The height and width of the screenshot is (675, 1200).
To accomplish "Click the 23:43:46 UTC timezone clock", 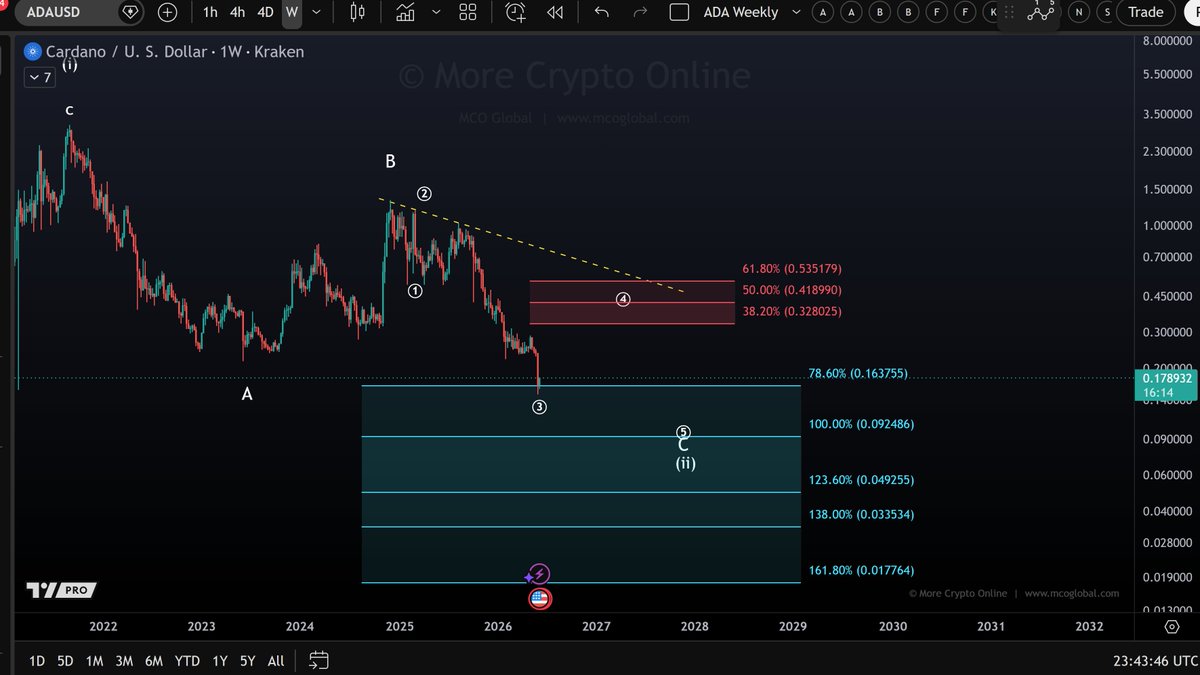I will click(x=1154, y=661).
